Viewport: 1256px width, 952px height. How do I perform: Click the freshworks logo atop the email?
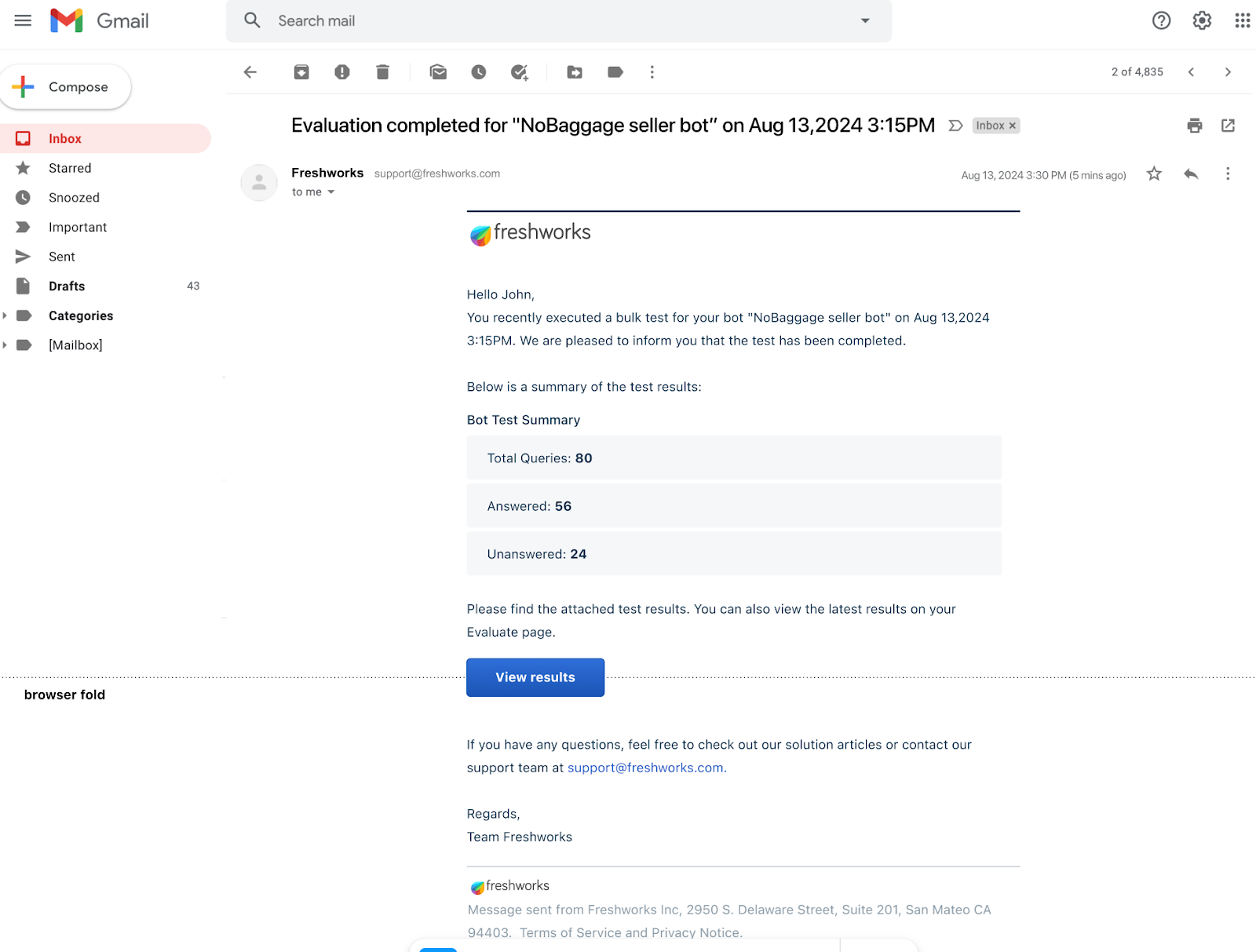[x=530, y=233]
